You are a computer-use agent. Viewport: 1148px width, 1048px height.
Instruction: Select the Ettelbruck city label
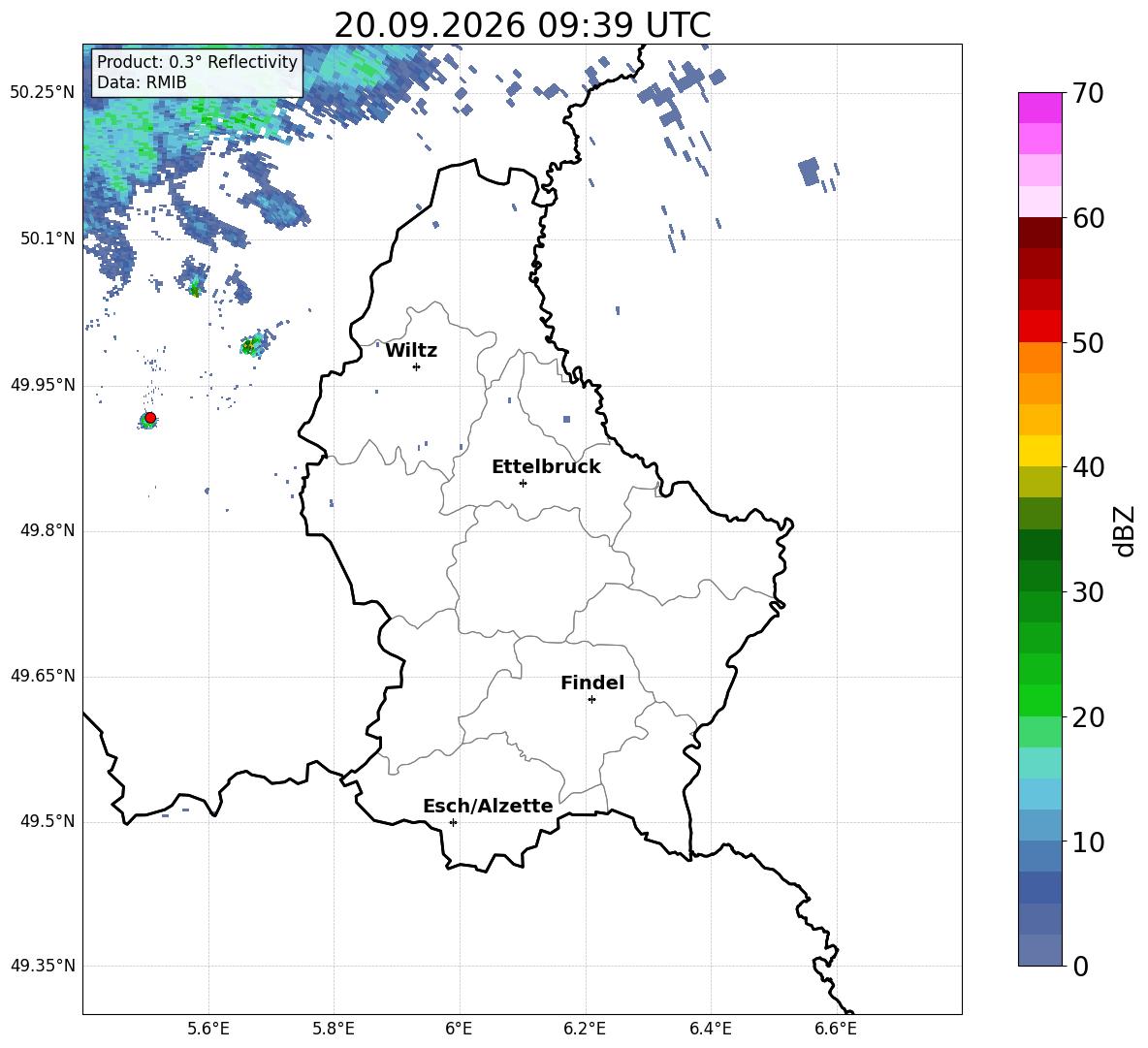point(546,467)
